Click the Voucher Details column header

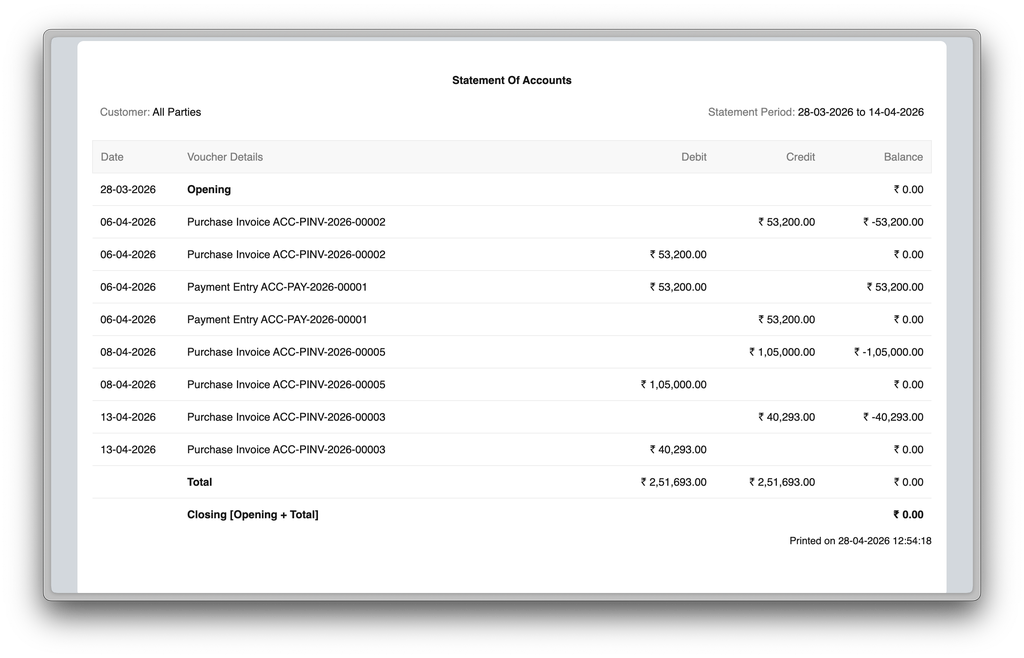coord(225,157)
